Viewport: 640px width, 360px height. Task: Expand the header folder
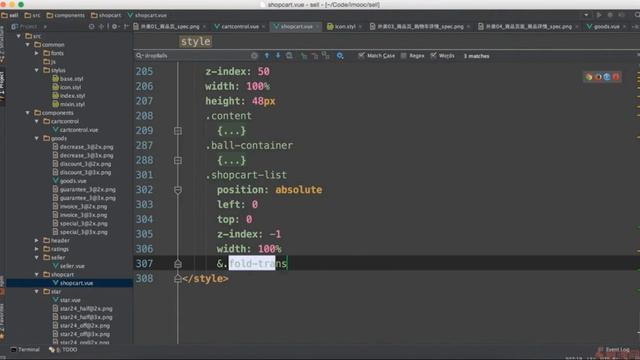click(37, 240)
